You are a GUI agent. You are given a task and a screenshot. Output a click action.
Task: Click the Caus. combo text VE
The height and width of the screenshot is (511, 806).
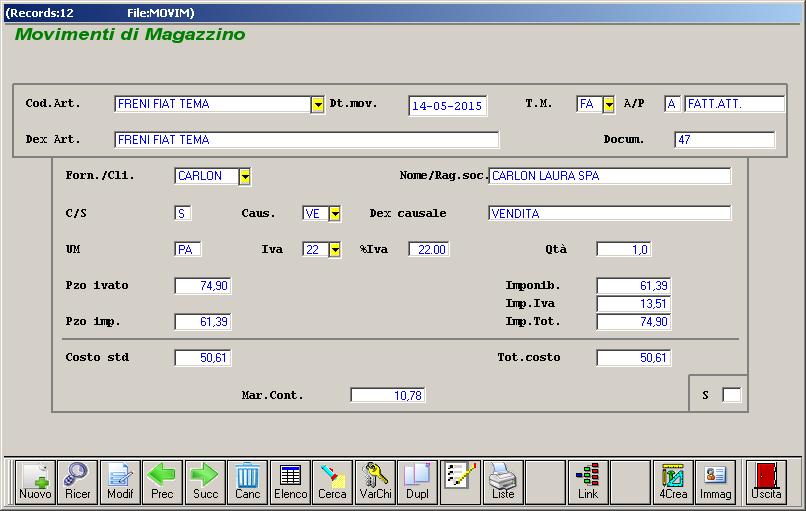313,213
